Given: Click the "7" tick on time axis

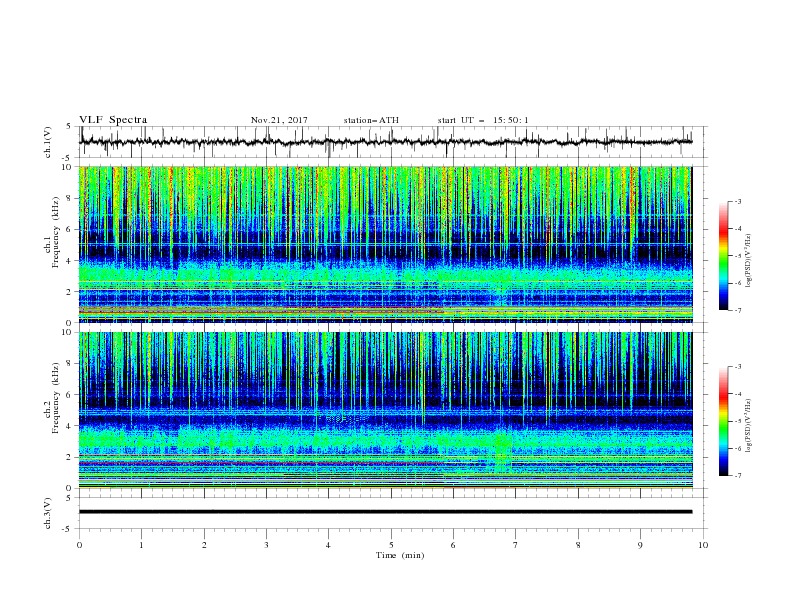Looking at the screenshot, I should pyautogui.click(x=516, y=545).
